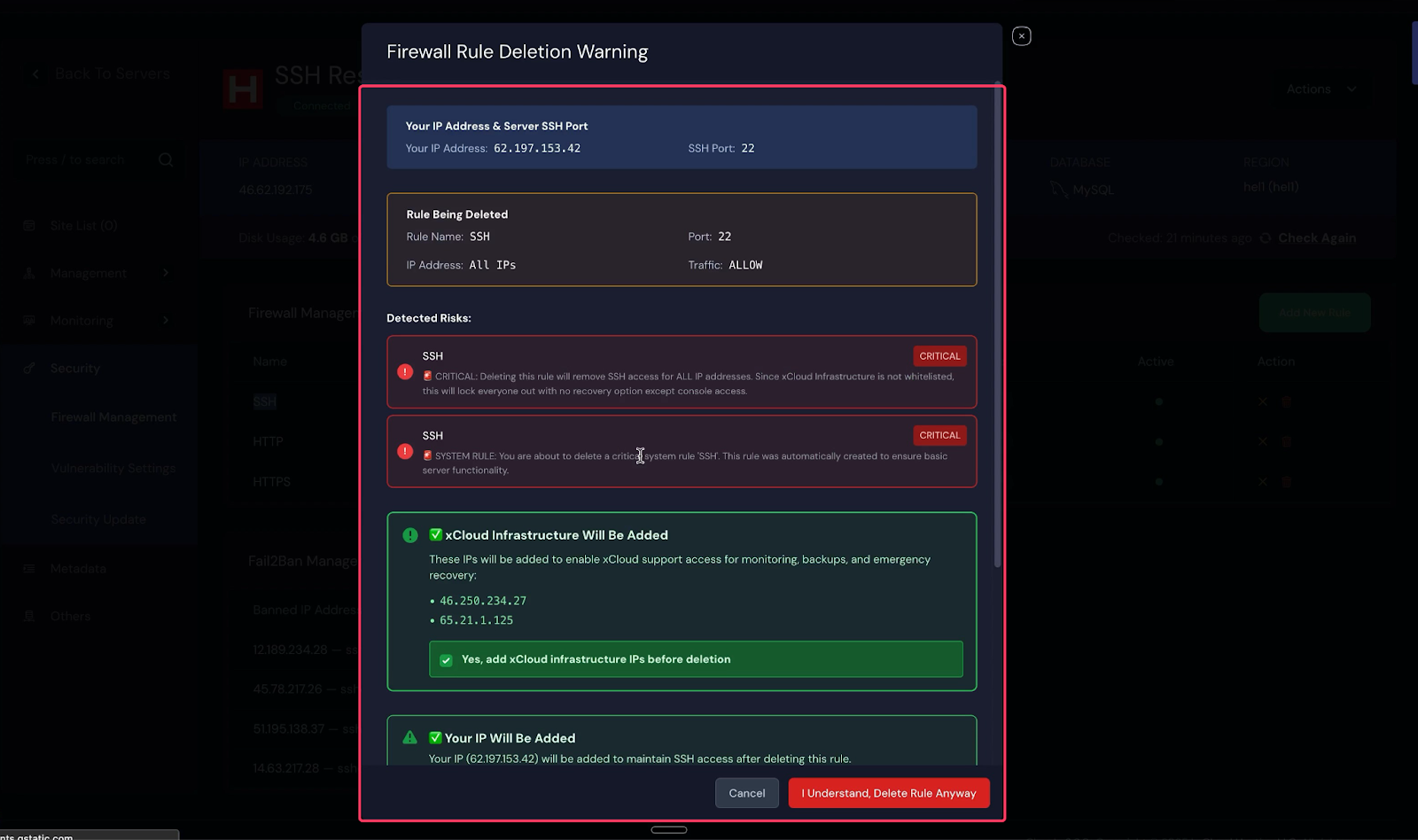The width and height of the screenshot is (1418, 840).
Task: Click the HTTPS rule name in table
Action: (x=271, y=482)
